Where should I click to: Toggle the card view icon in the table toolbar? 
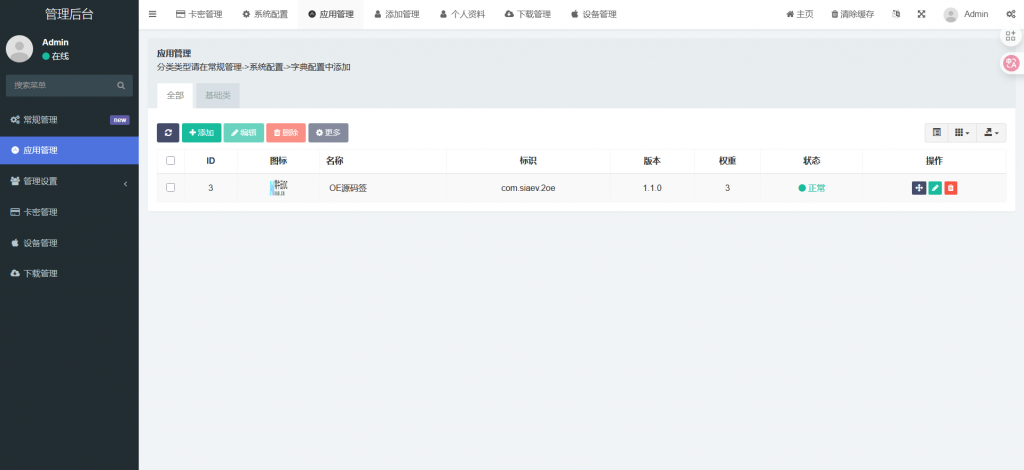coord(937,132)
